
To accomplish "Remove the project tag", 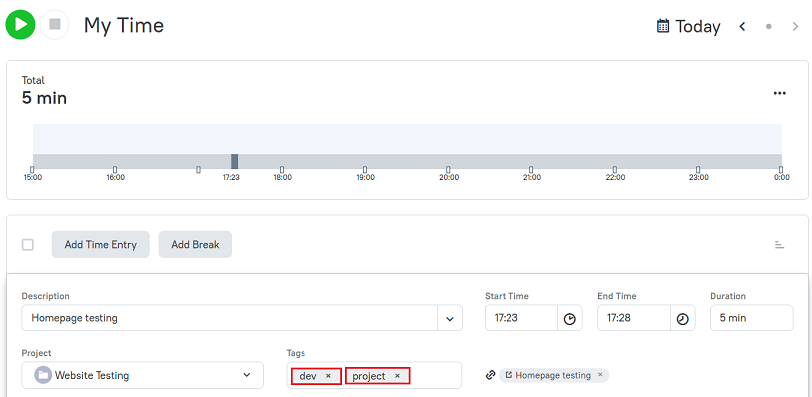I will 397,376.
